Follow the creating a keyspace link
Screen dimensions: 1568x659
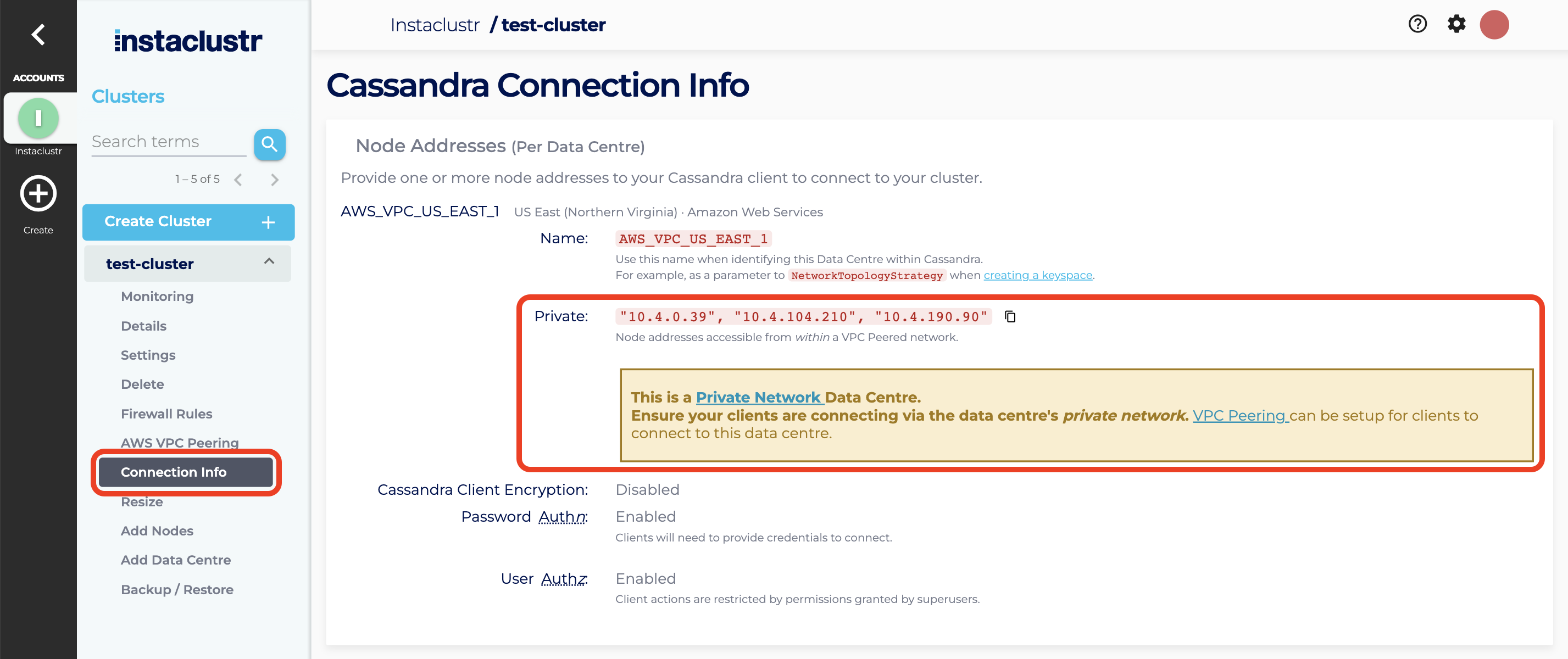click(x=1037, y=275)
